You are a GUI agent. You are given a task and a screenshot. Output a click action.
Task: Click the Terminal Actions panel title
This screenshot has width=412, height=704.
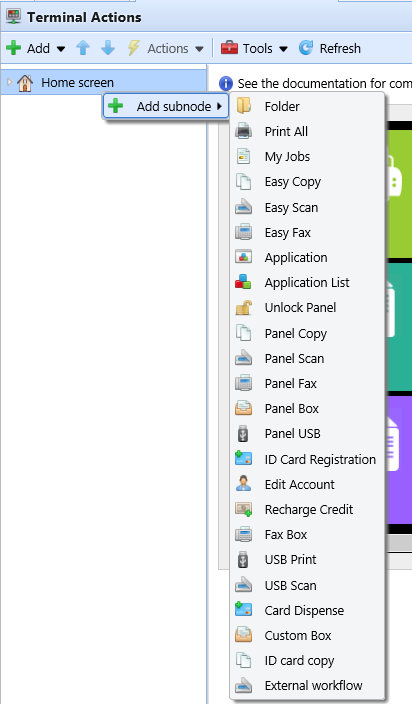click(84, 17)
